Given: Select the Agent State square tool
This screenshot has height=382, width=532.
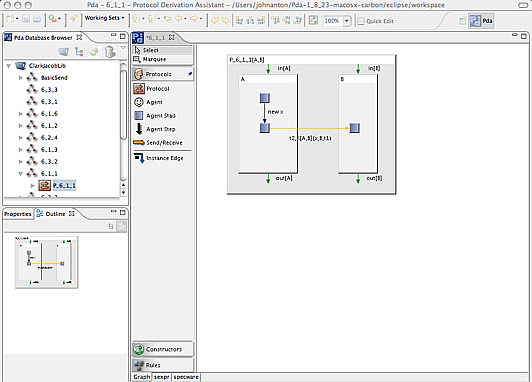Looking at the screenshot, I should [x=155, y=116].
